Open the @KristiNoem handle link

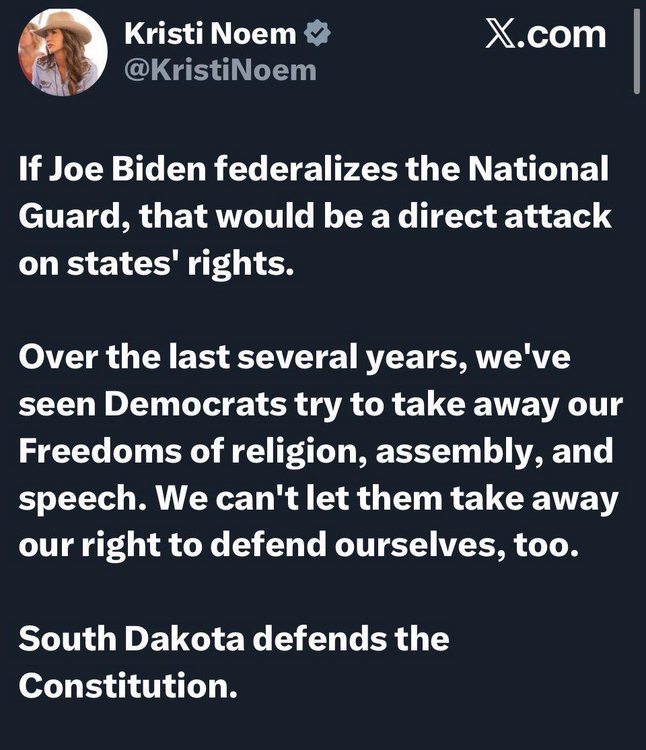pos(219,69)
